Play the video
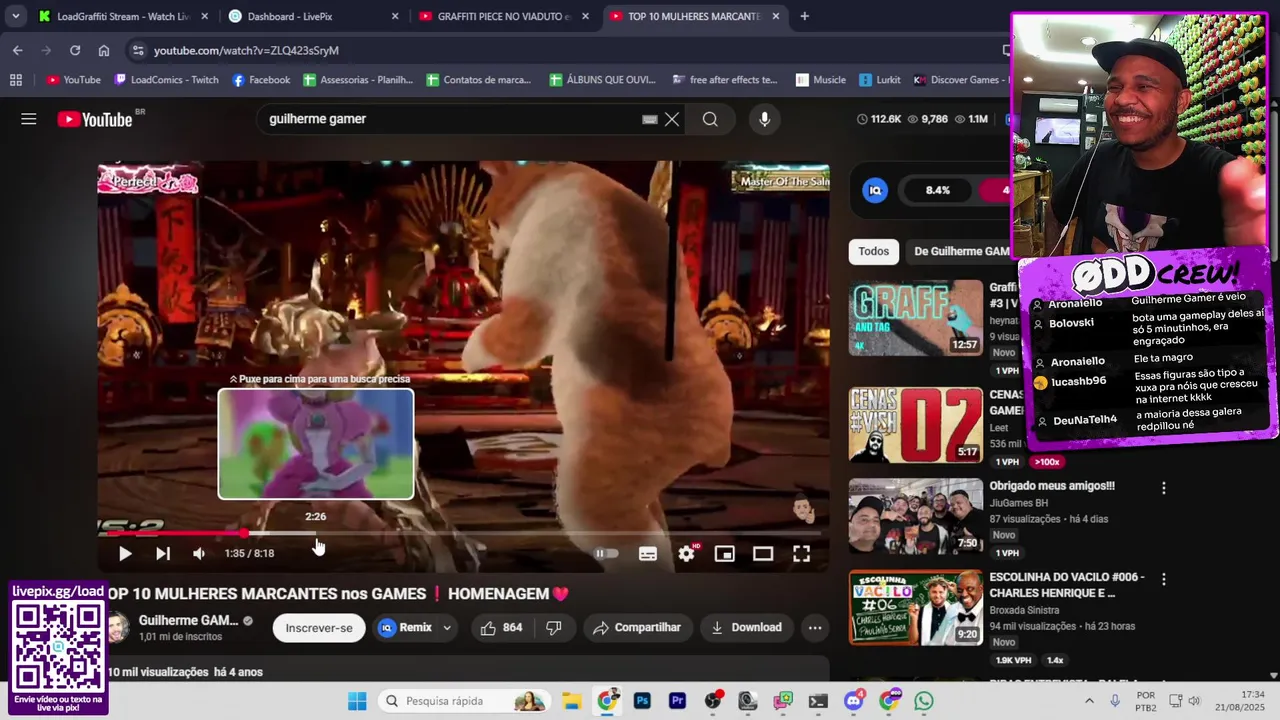This screenshot has height=720, width=1280. click(125, 553)
